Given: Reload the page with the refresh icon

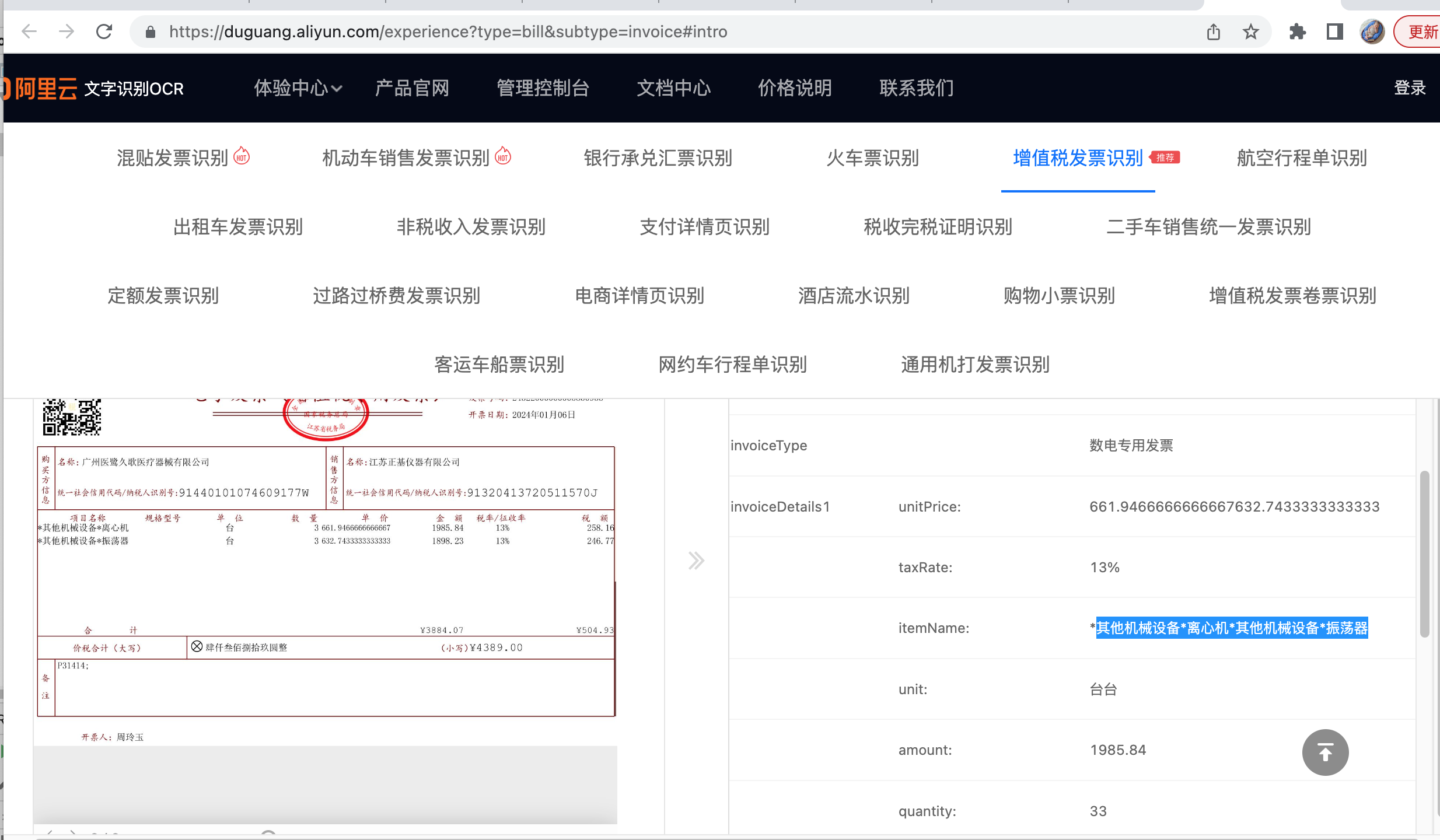Looking at the screenshot, I should click(x=104, y=32).
